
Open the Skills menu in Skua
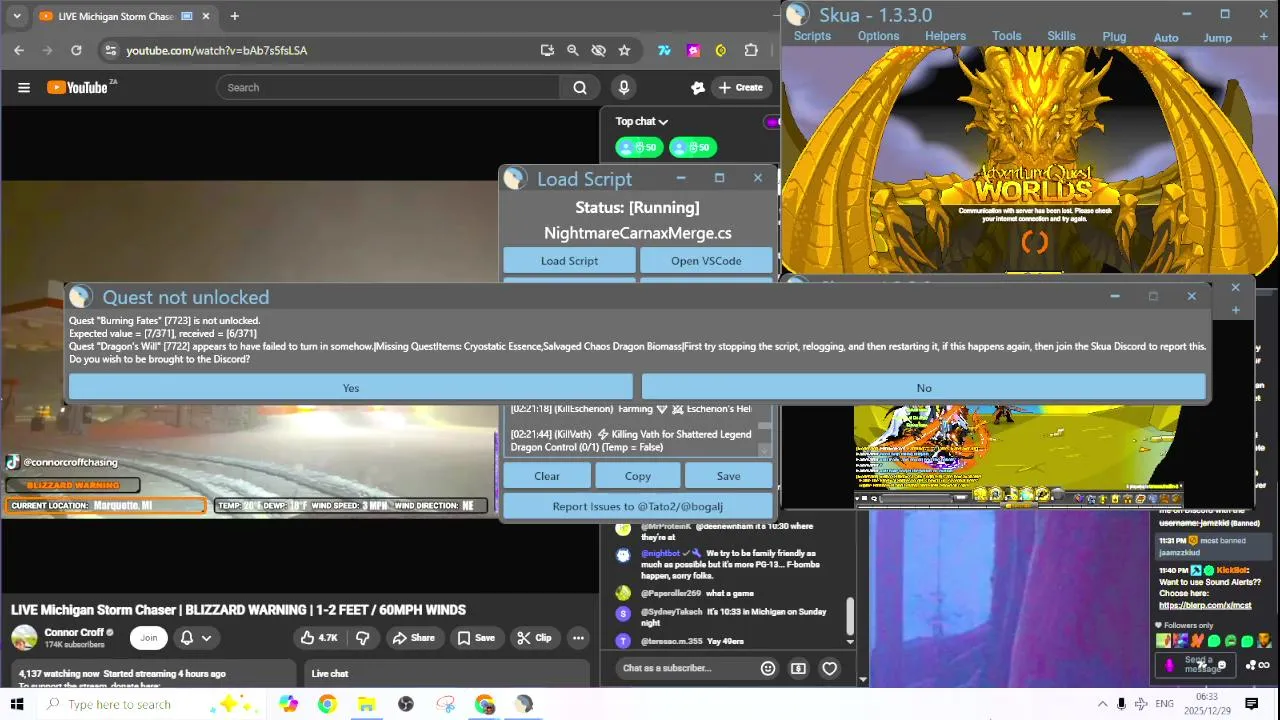pos(1061,36)
